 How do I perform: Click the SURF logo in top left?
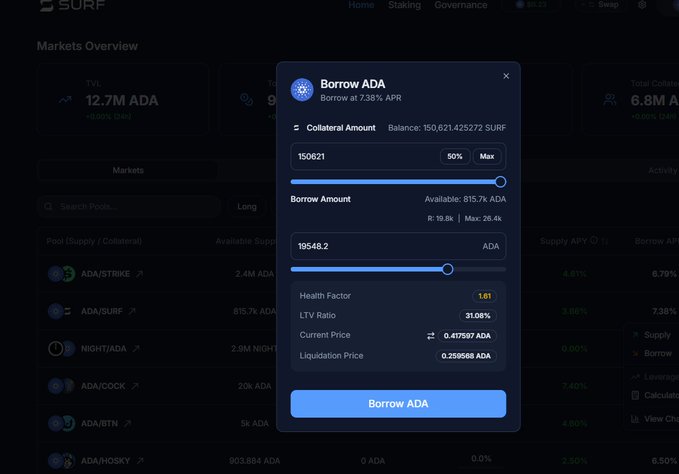[72, 5]
